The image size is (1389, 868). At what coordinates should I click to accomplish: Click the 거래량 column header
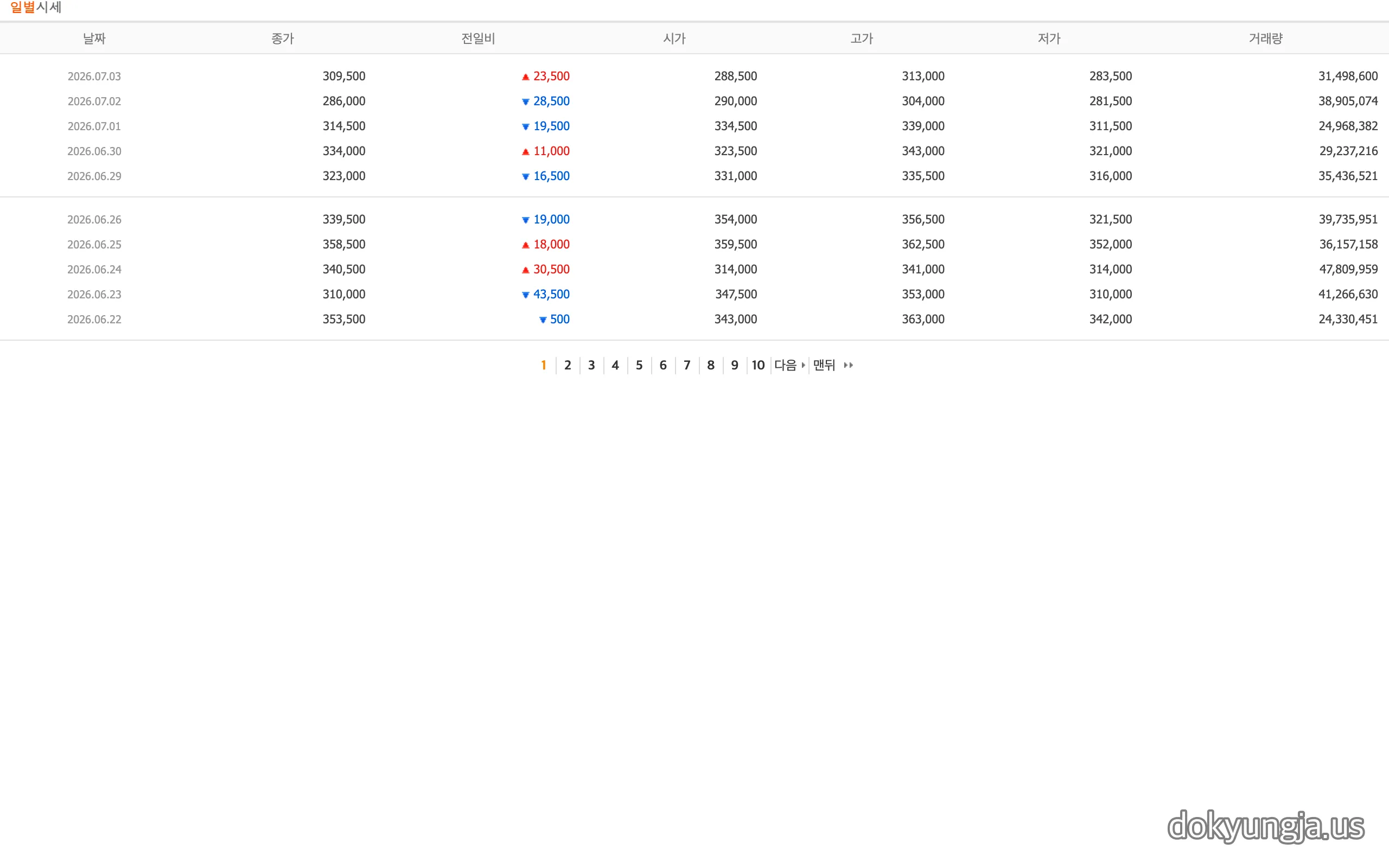pyautogui.click(x=1266, y=39)
